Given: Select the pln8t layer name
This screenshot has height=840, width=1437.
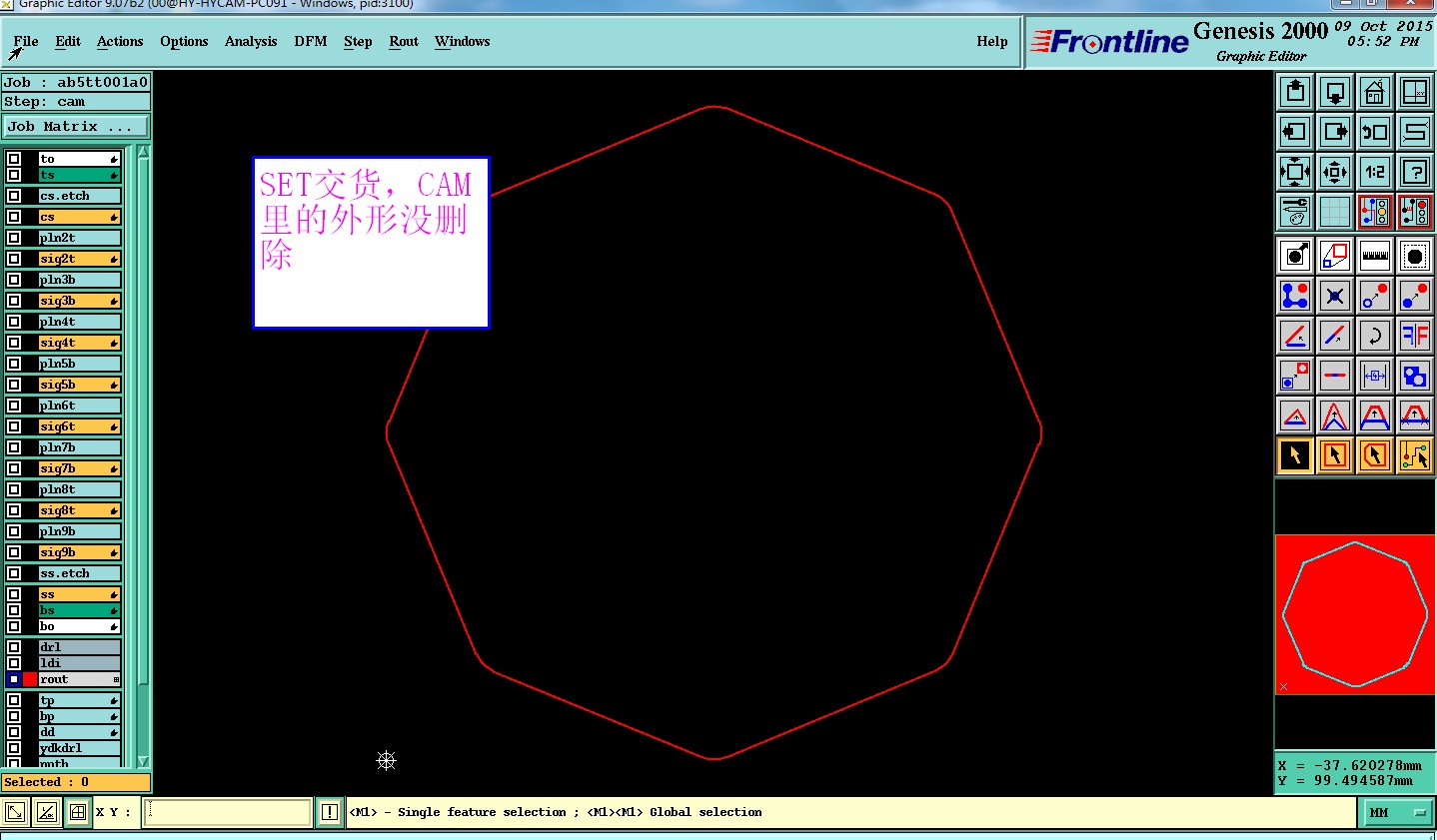Looking at the screenshot, I should pyautogui.click(x=79, y=489).
